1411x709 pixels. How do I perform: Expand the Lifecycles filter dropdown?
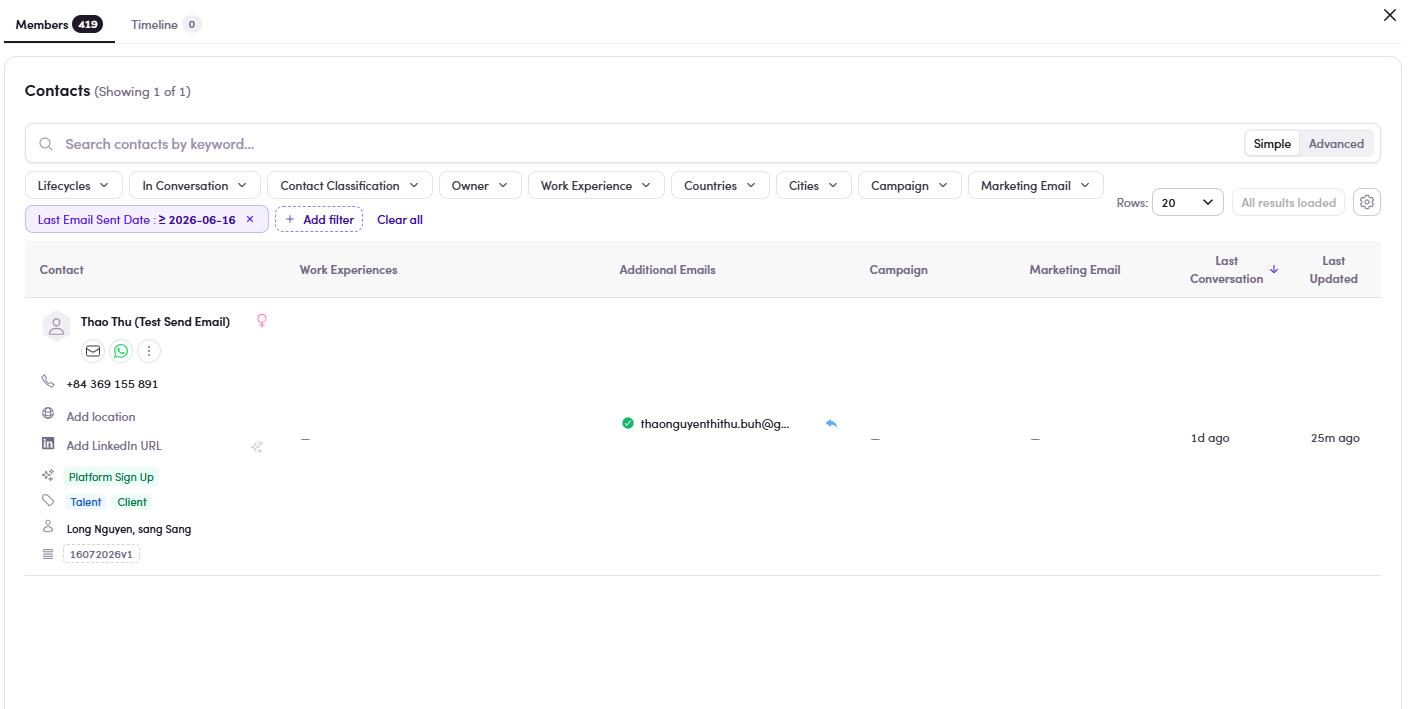point(74,186)
